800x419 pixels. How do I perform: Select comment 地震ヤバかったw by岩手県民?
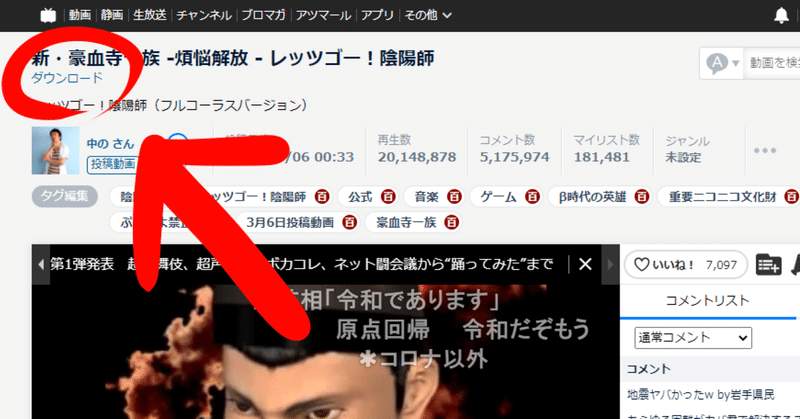point(701,395)
